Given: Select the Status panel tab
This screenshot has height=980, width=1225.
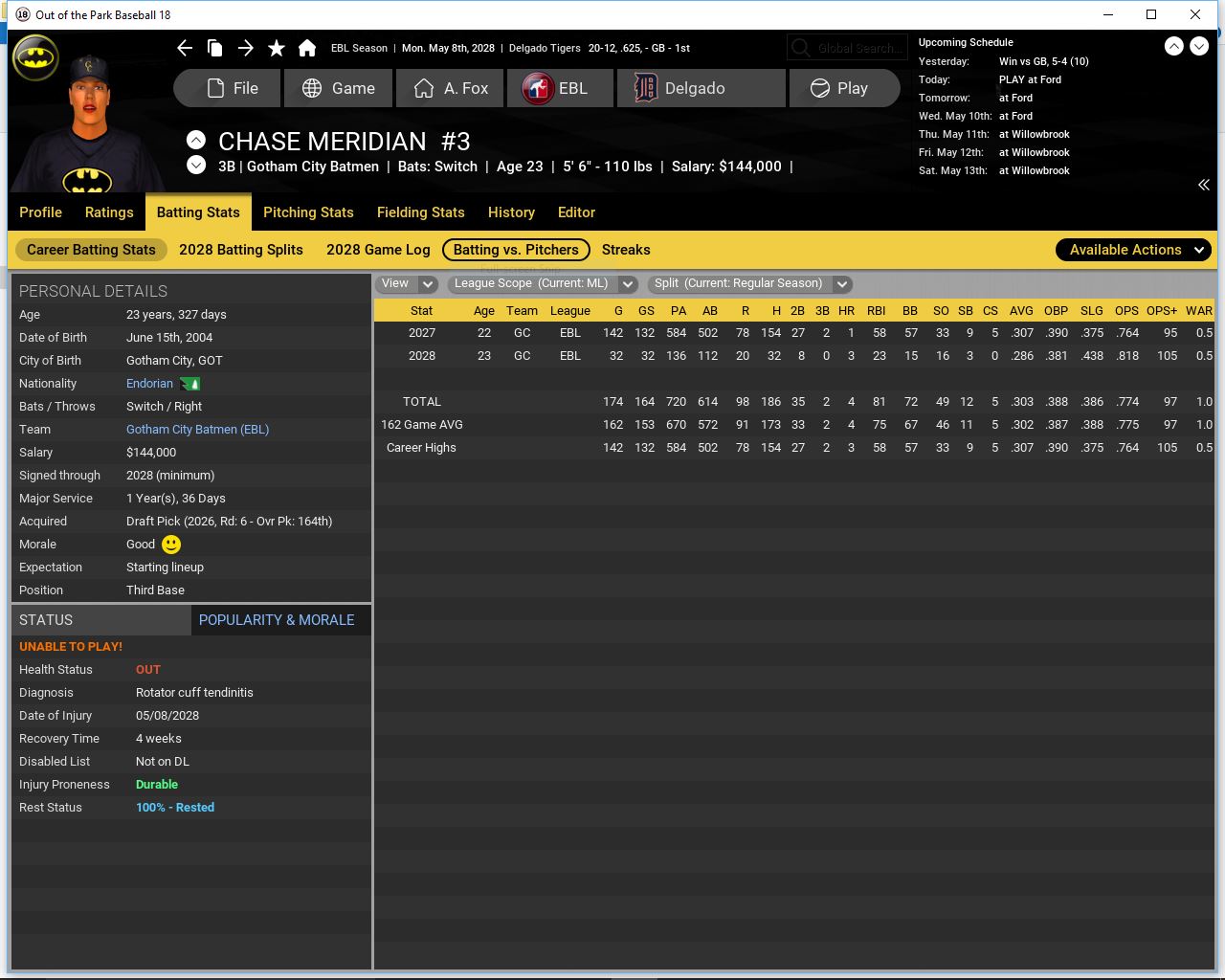Looking at the screenshot, I should click(101, 620).
